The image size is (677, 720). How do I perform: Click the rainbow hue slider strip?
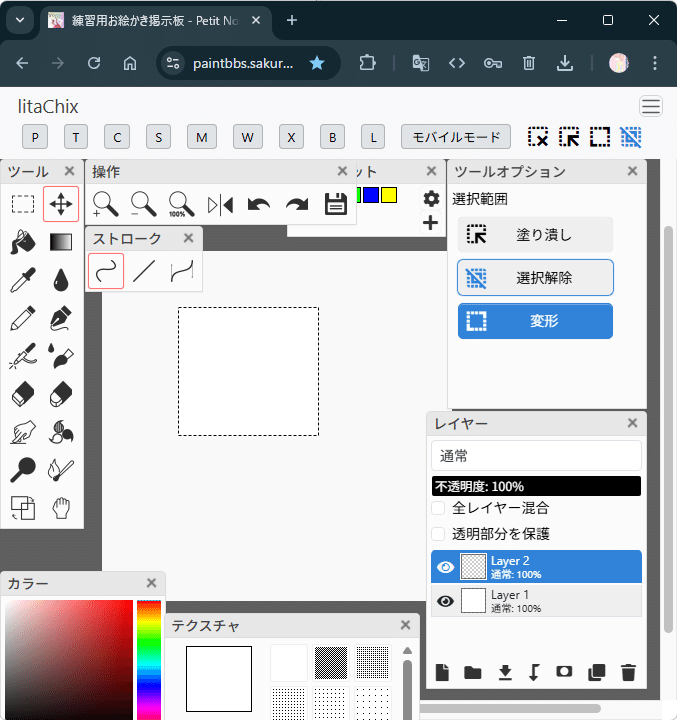tap(149, 659)
